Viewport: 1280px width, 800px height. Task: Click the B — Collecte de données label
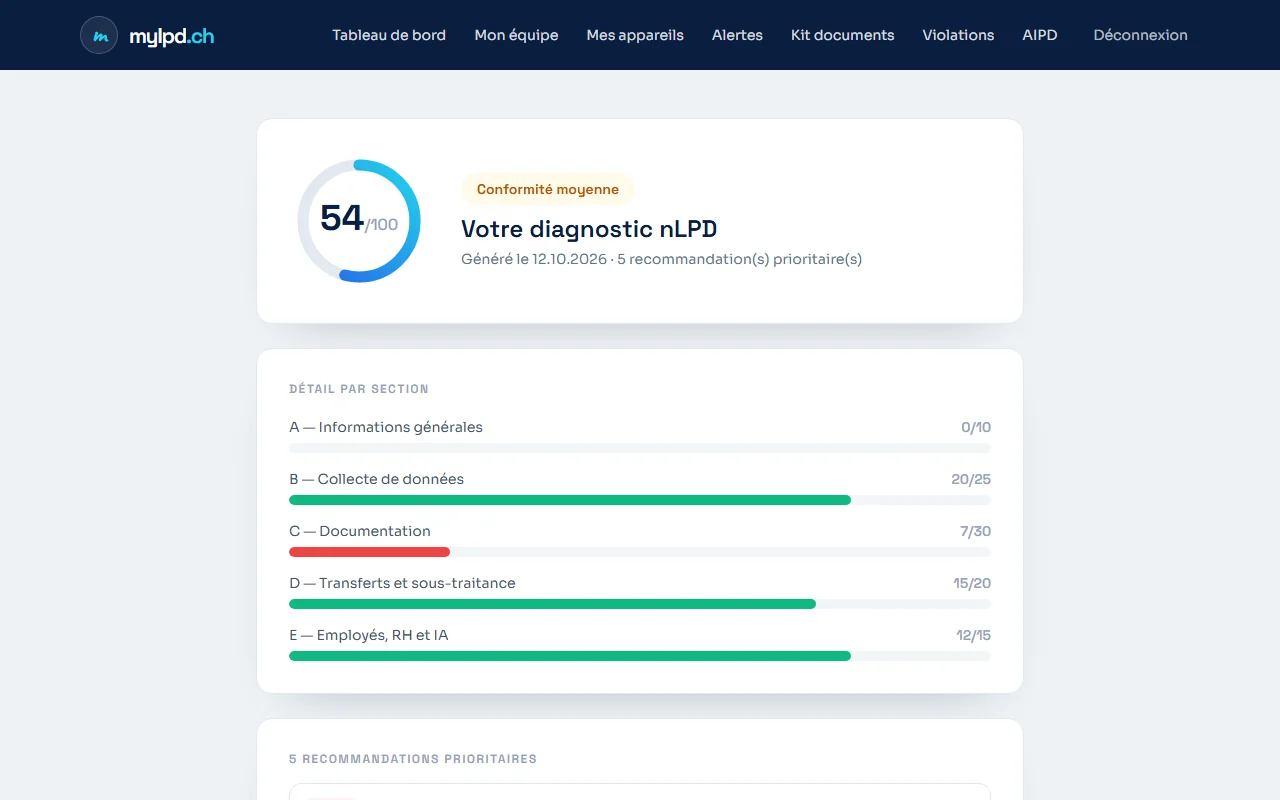pos(376,479)
